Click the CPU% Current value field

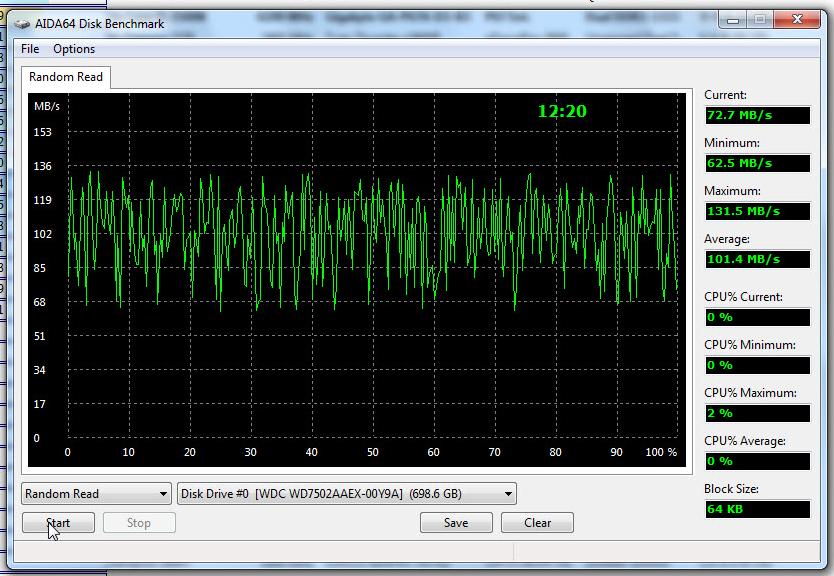pos(757,318)
